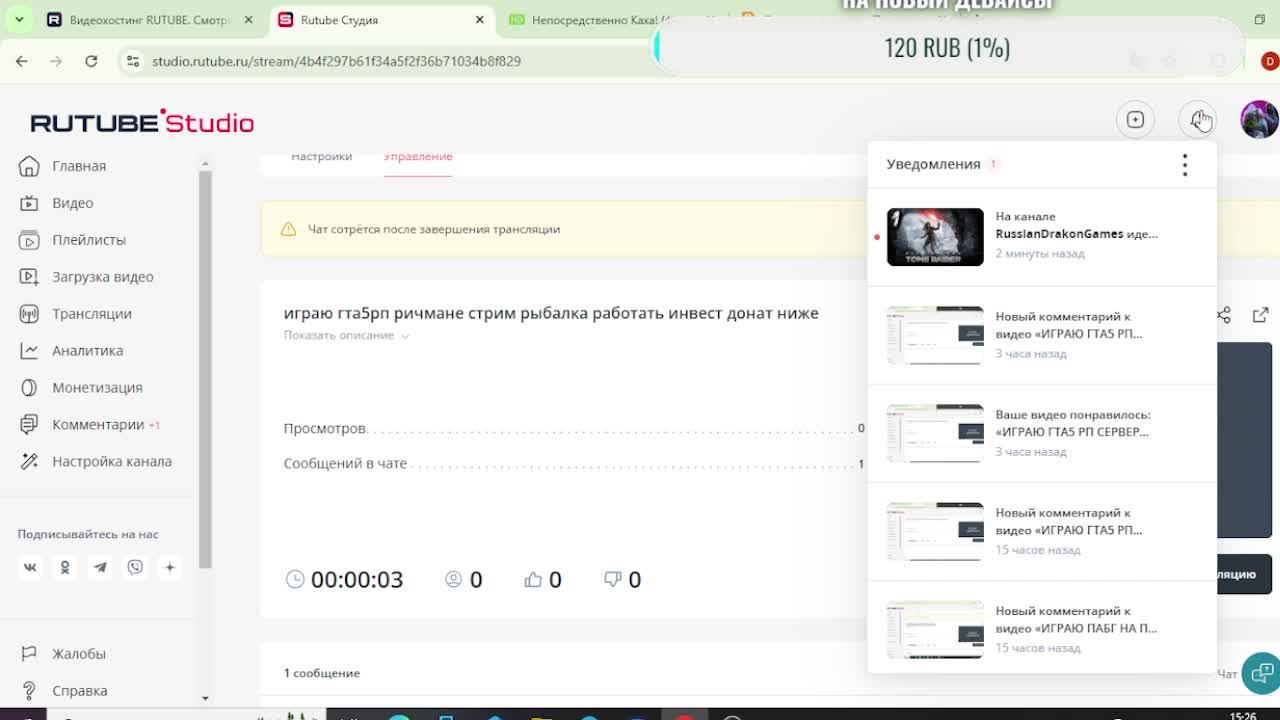Click the likes counter thumbs-up
The height and width of the screenshot is (720, 1280).
[x=543, y=580]
